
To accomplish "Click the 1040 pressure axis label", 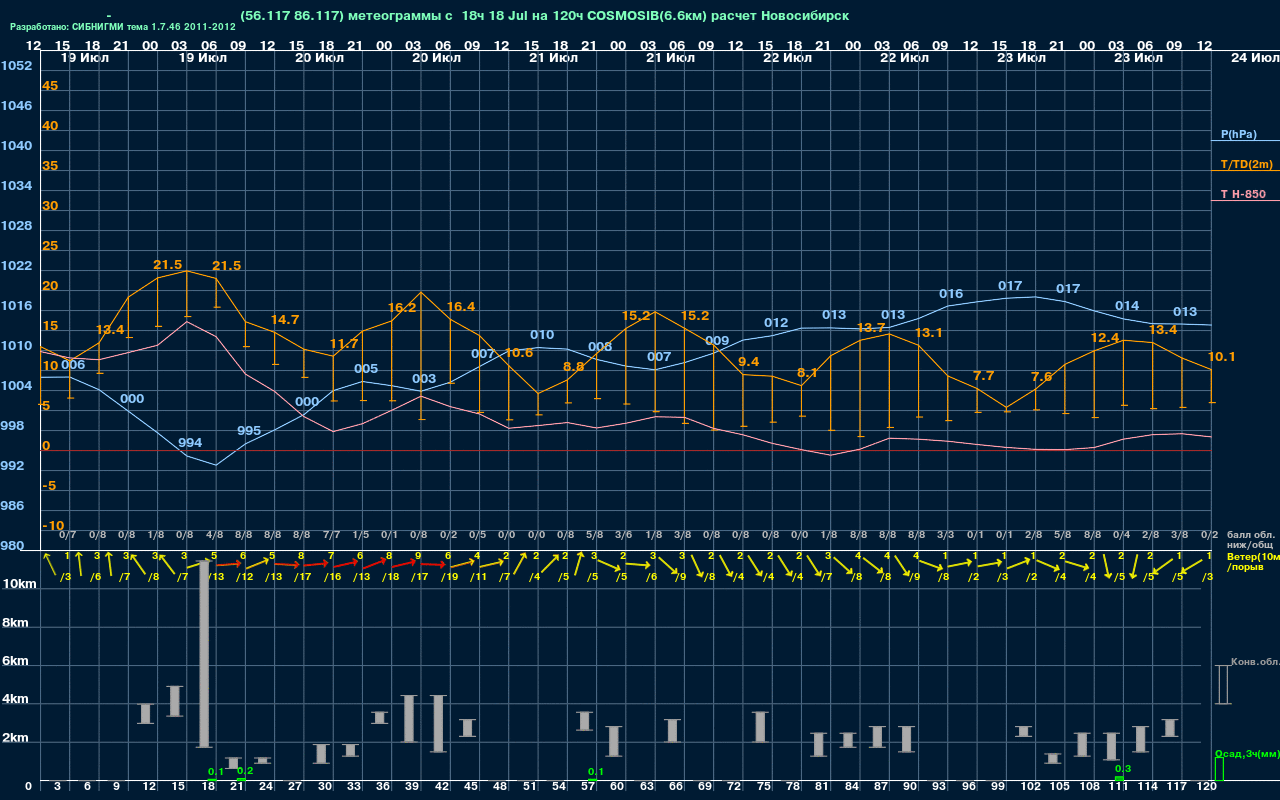I will (16, 146).
